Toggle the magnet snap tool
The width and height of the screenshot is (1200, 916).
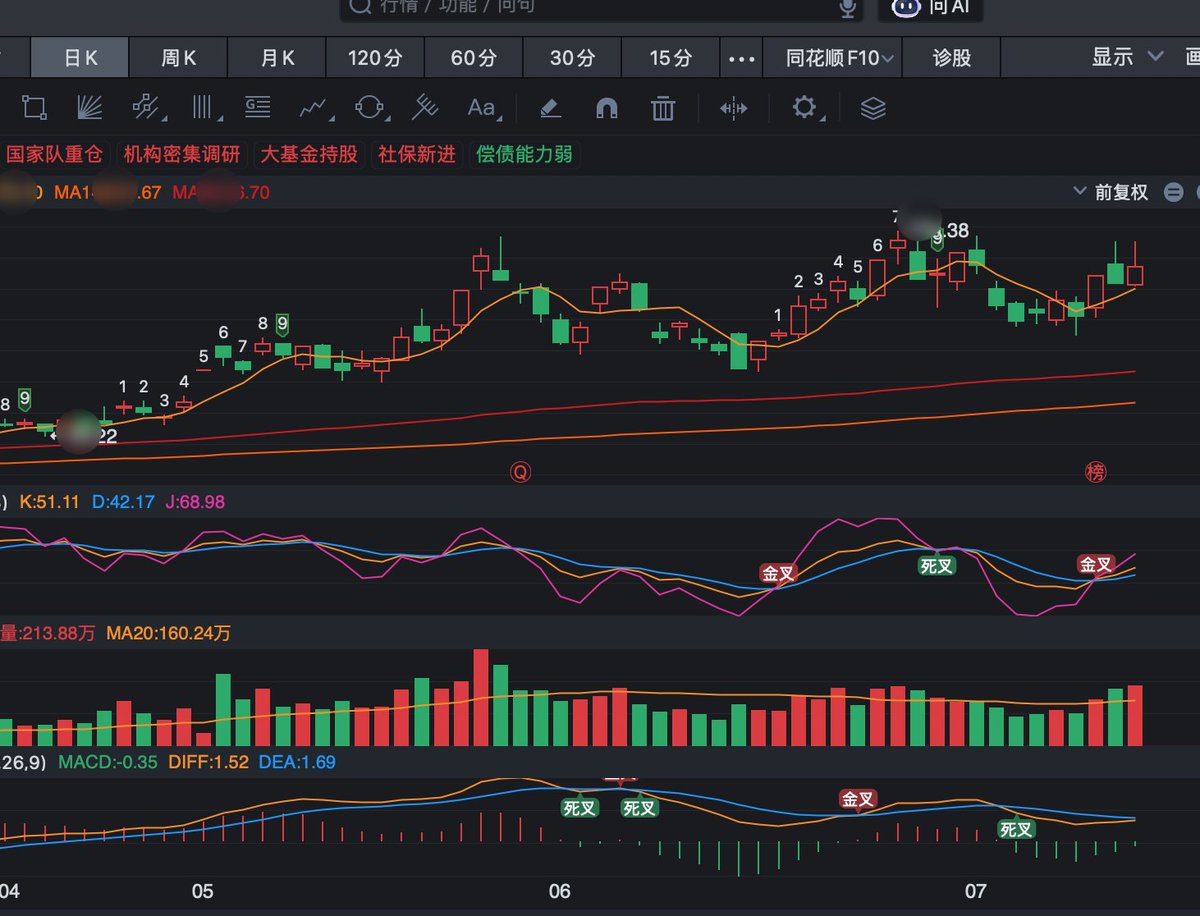pos(606,108)
